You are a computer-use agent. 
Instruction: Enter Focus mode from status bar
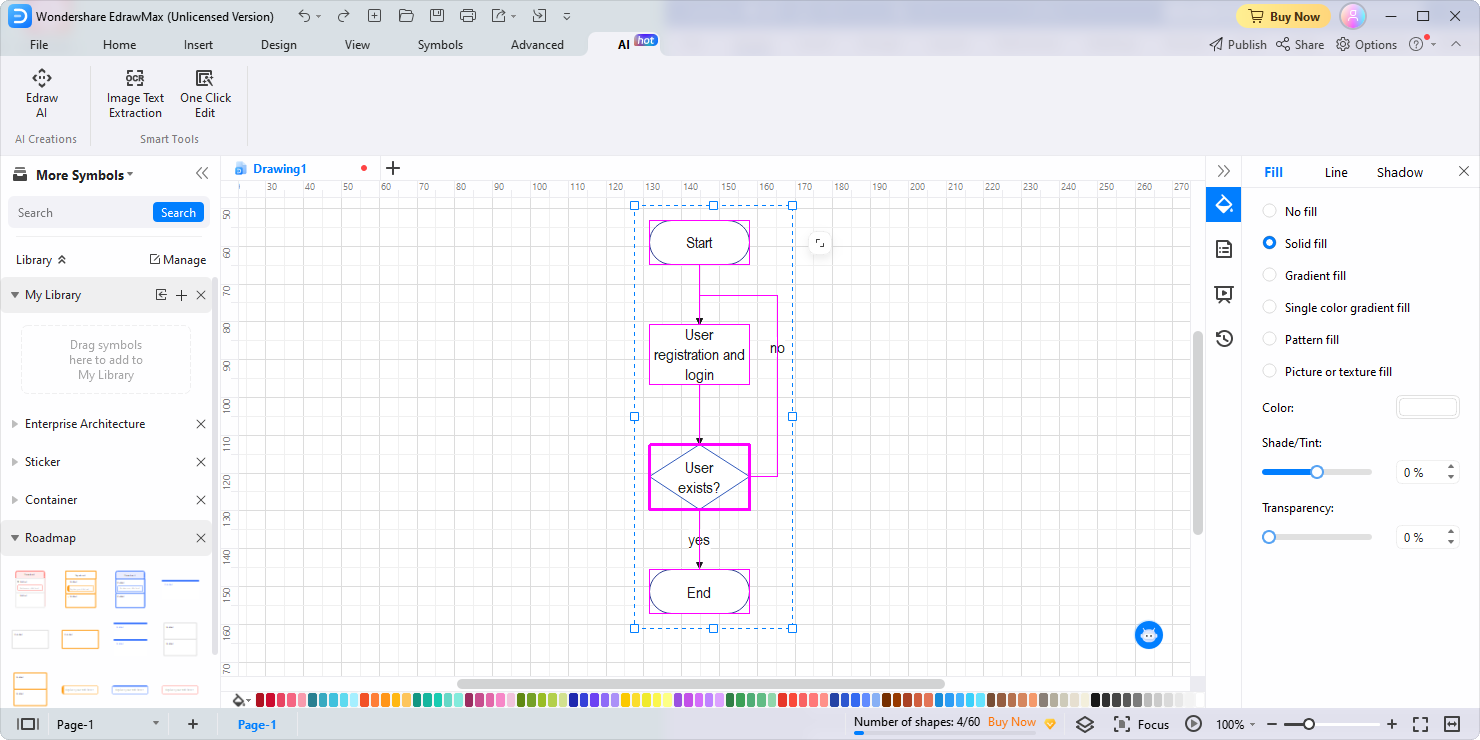tap(1141, 724)
